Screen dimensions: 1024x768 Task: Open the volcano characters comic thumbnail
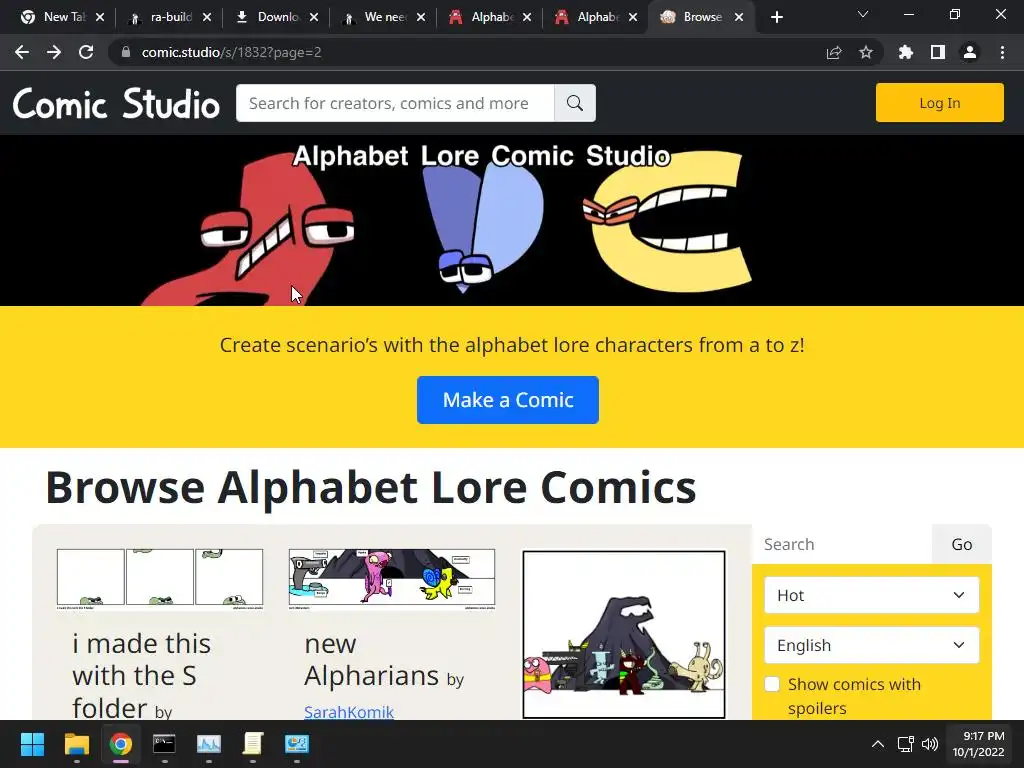pyautogui.click(x=624, y=634)
